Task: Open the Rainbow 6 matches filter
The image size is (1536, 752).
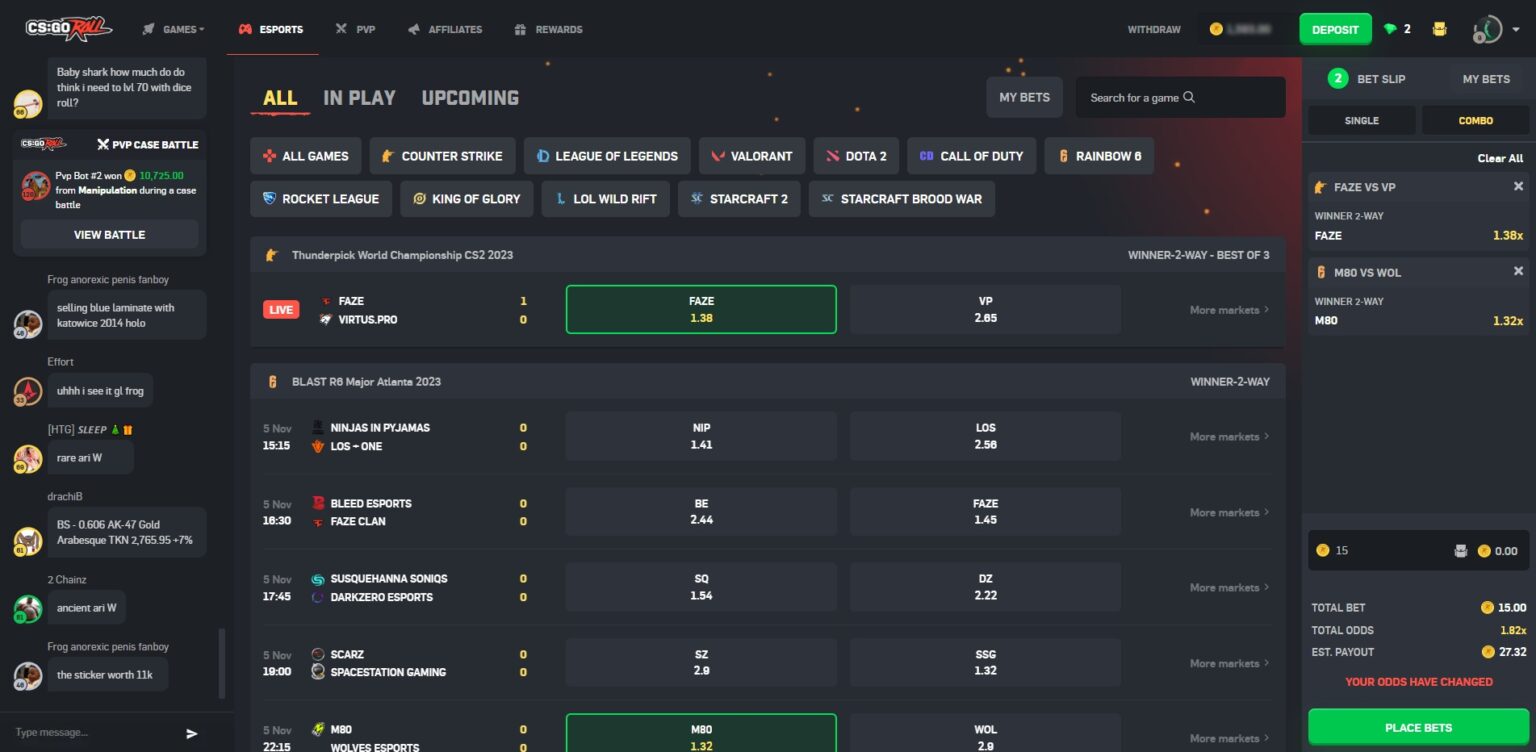Action: 1099,156
